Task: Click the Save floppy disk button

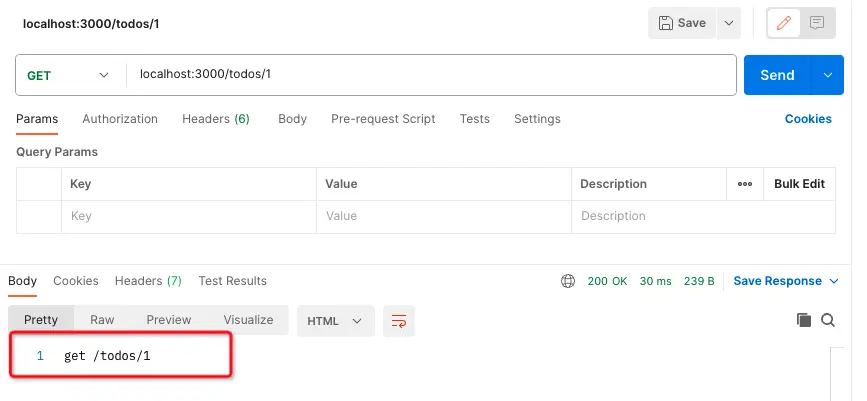Action: coord(682,23)
